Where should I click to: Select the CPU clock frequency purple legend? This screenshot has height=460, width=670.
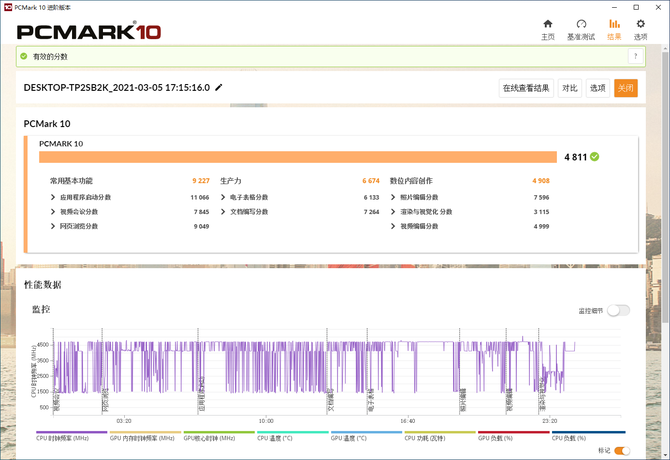click(x=71, y=435)
